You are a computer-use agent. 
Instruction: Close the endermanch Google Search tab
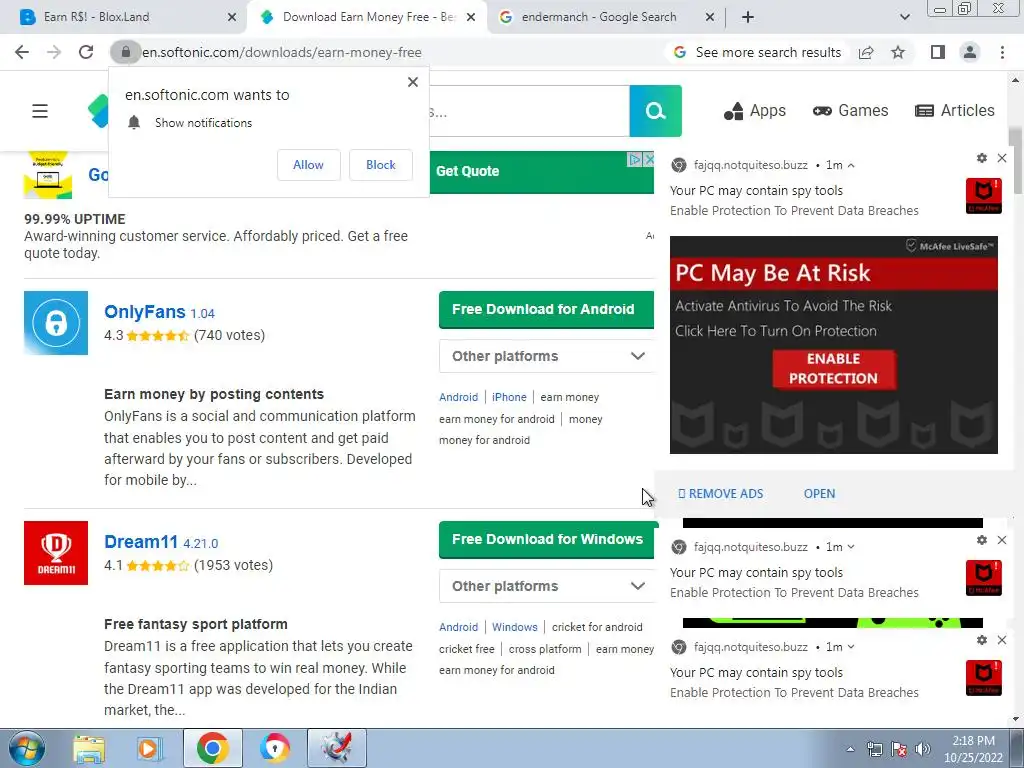click(710, 18)
